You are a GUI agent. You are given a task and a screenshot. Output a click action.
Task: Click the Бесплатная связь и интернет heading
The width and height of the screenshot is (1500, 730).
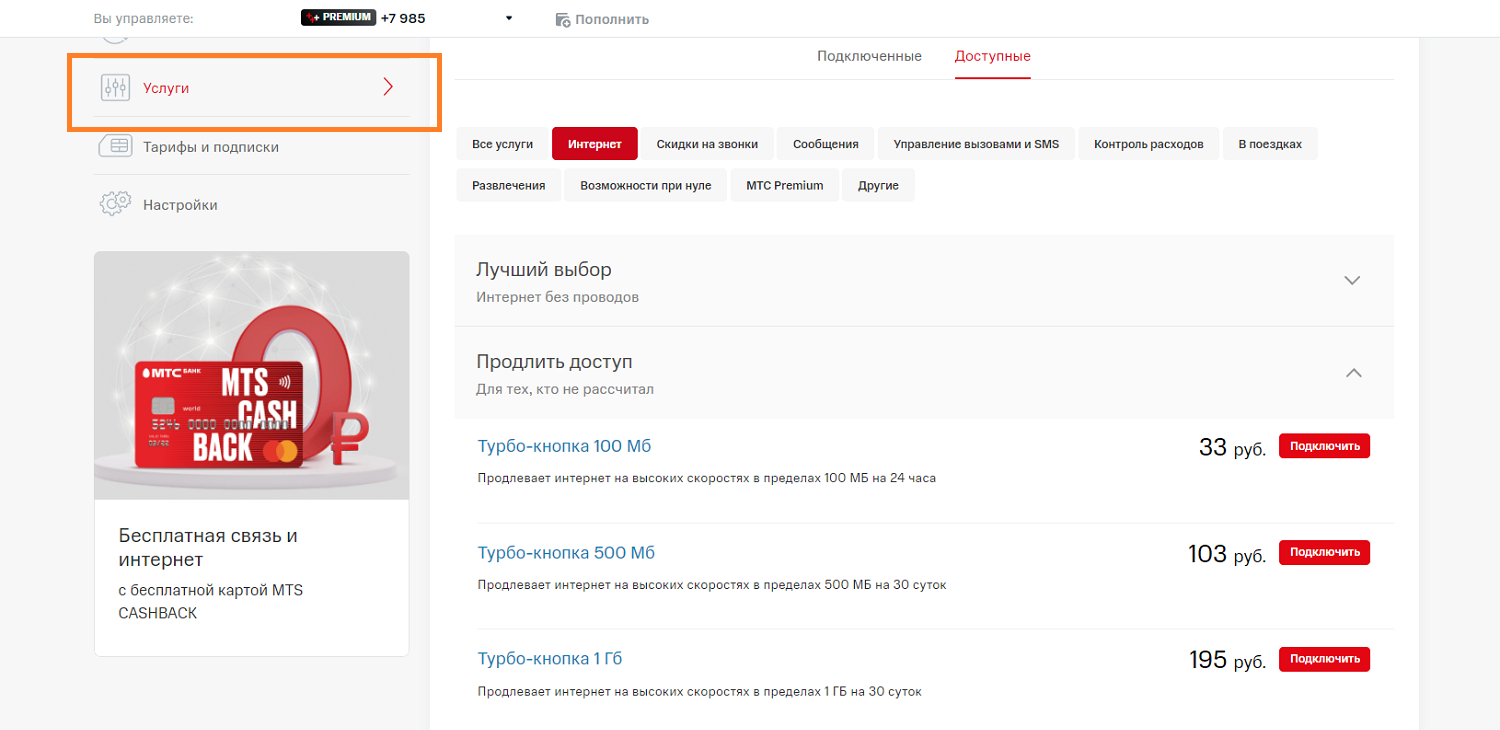click(208, 547)
